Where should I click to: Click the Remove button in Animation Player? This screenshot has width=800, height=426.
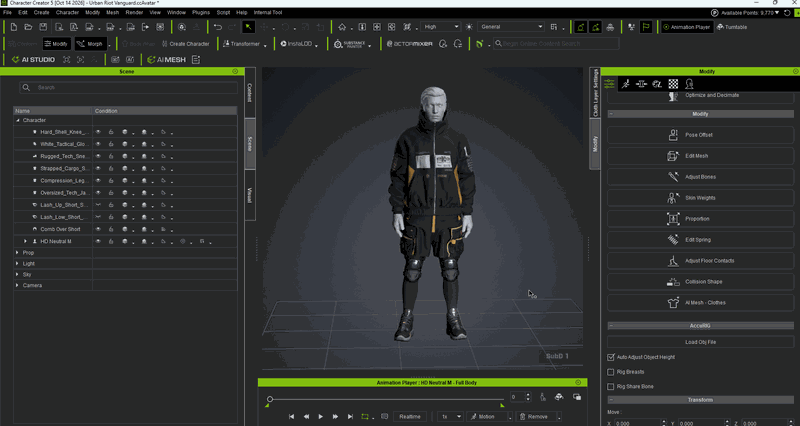(x=534, y=417)
